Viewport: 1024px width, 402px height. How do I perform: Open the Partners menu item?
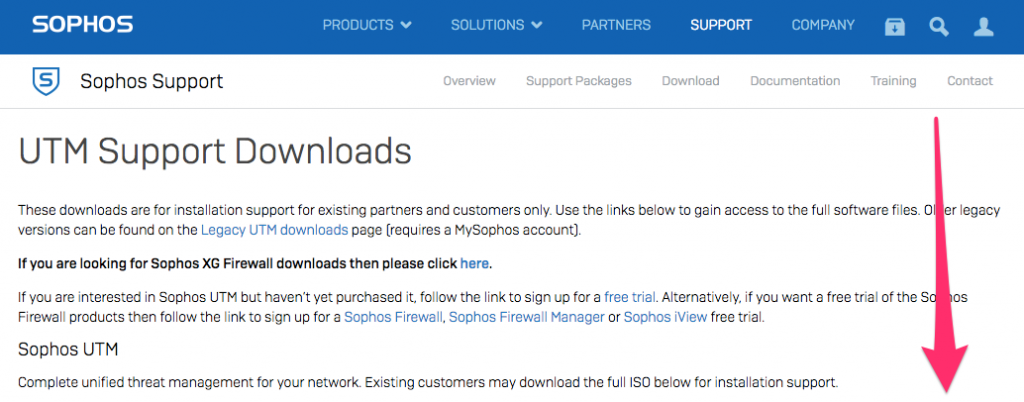[x=616, y=25]
